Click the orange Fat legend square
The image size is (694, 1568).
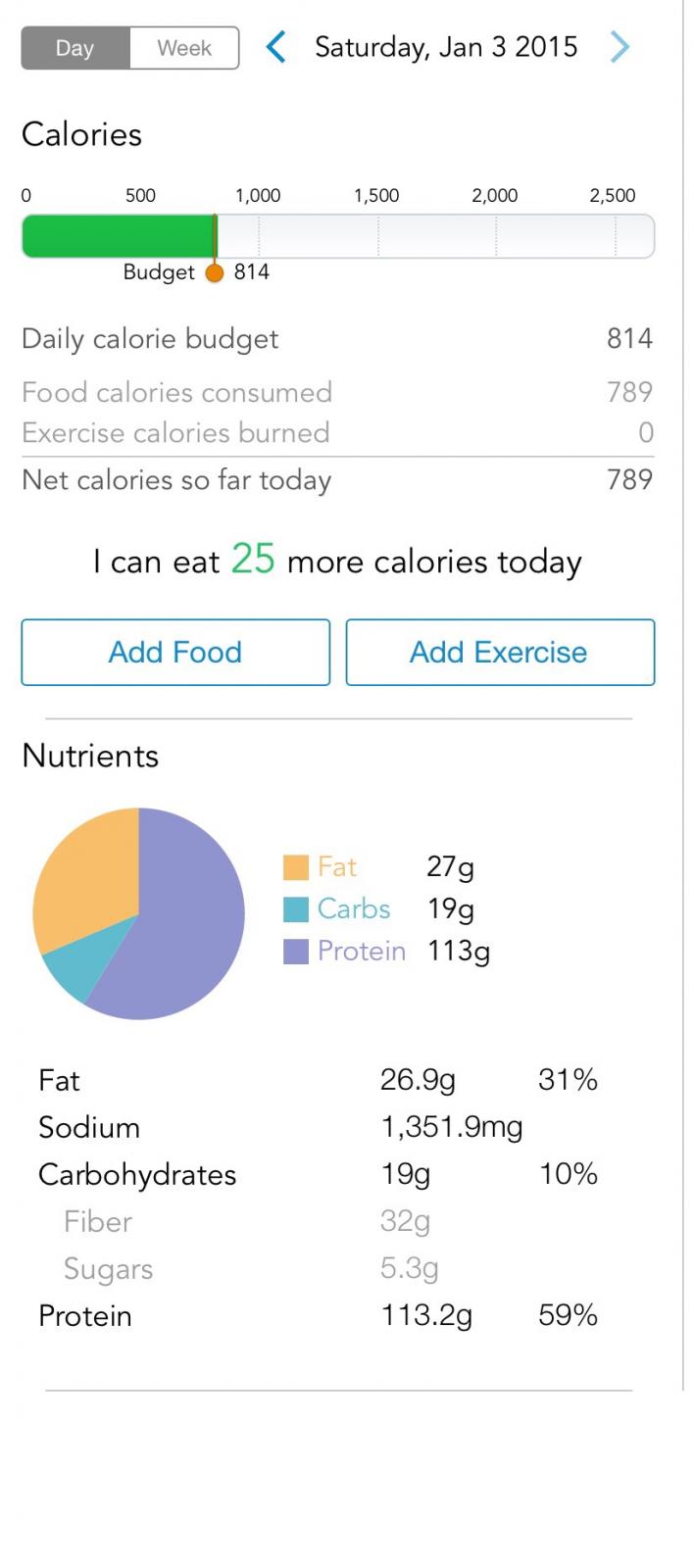pos(296,867)
